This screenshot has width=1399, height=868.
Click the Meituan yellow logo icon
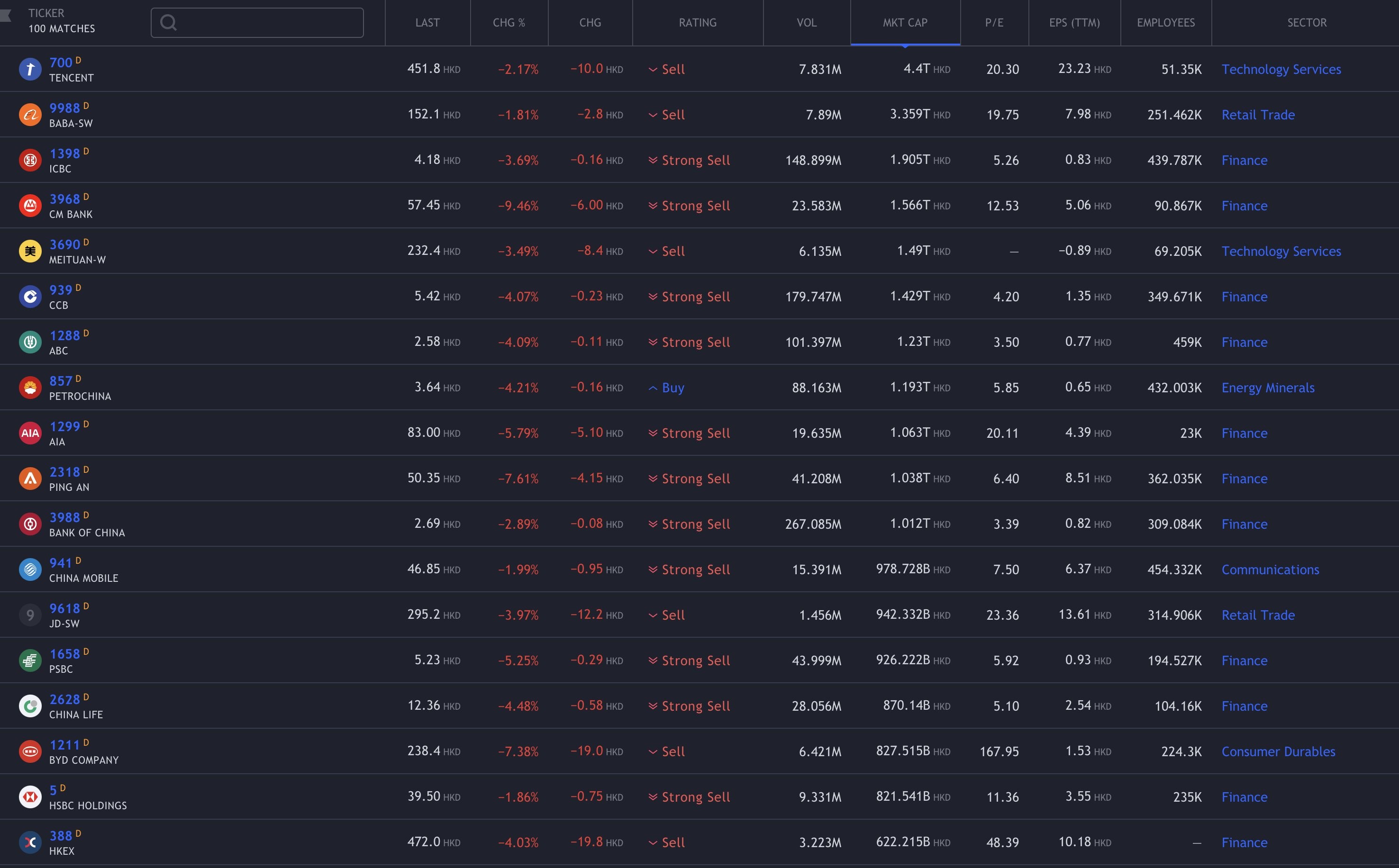[x=30, y=251]
